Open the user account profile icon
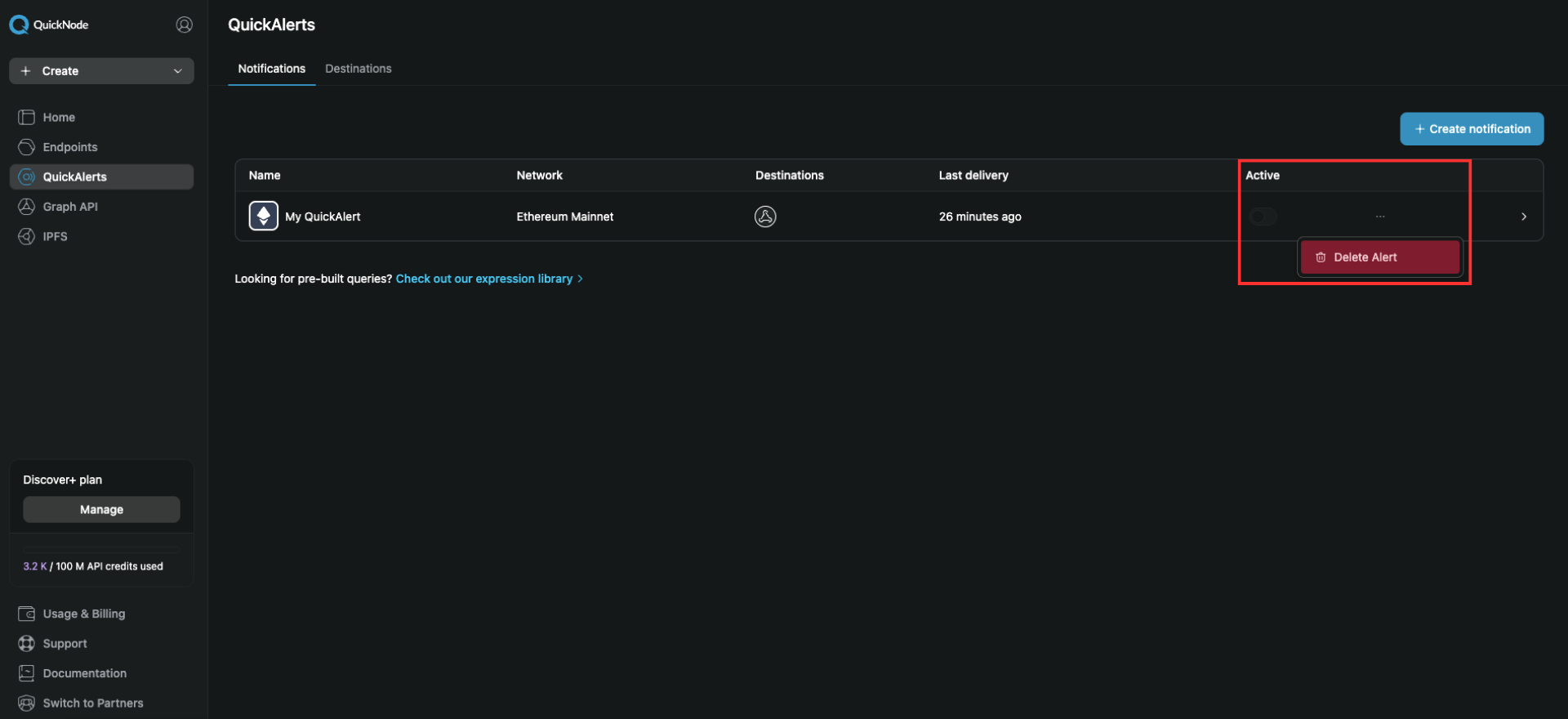The width and height of the screenshot is (1568, 719). click(185, 25)
